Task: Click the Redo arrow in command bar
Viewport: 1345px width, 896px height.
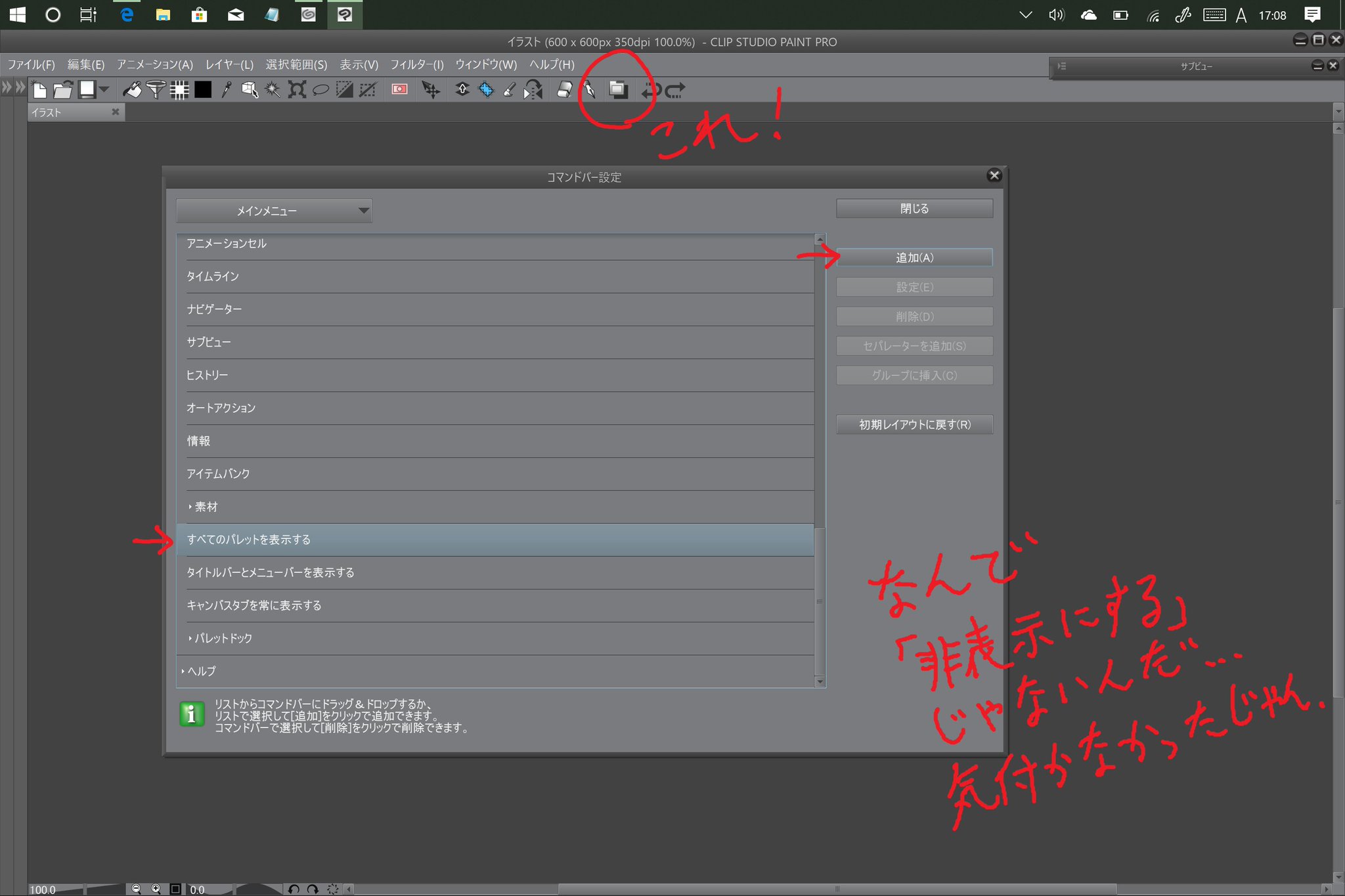Action: [675, 90]
